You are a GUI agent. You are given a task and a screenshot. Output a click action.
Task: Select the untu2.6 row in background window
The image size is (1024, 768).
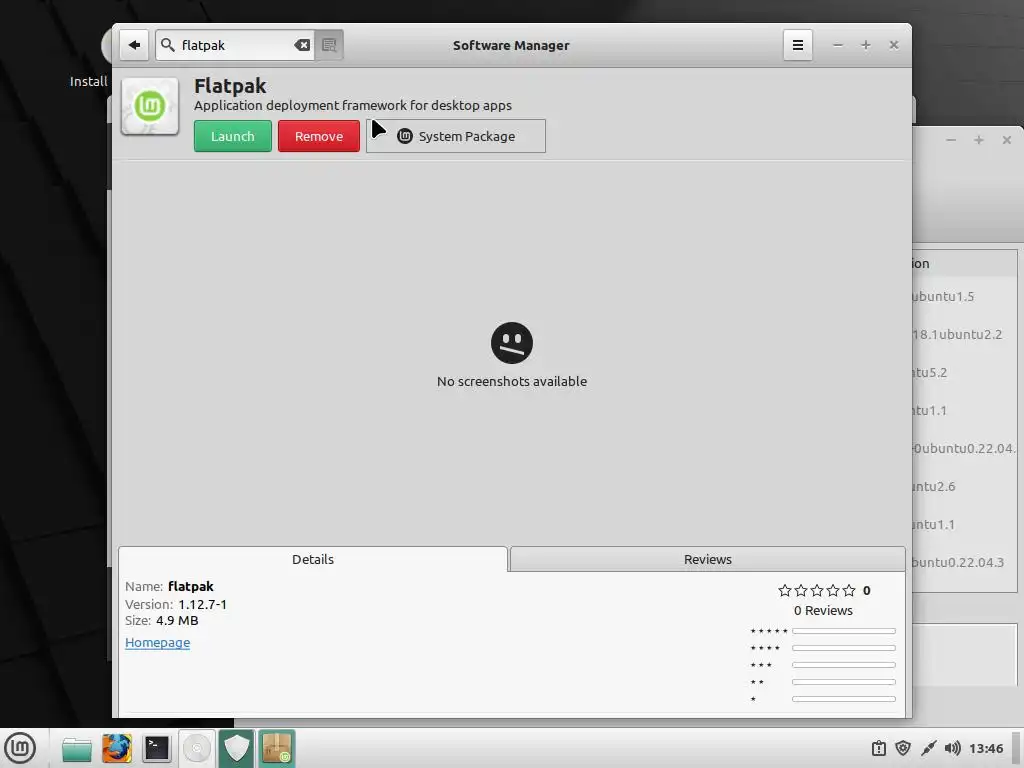(964, 487)
